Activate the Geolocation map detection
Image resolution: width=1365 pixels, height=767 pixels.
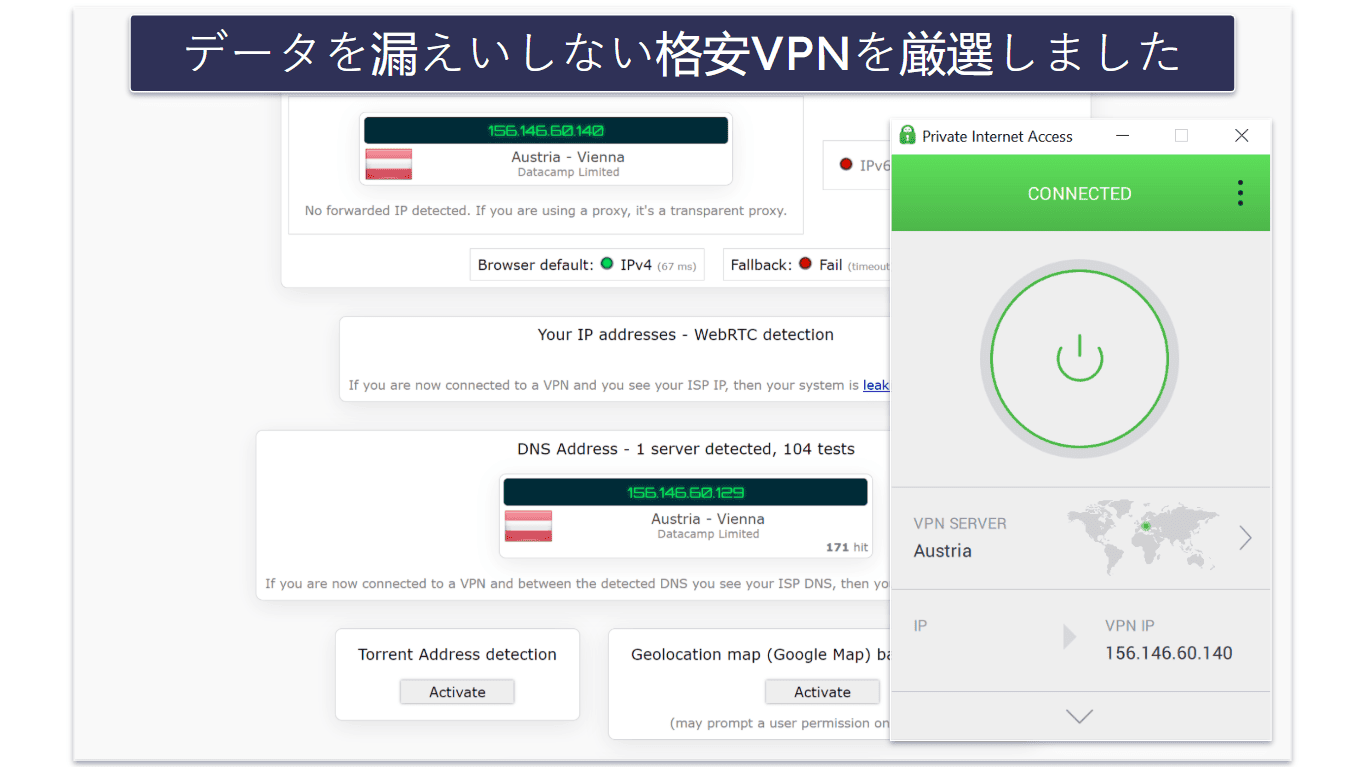pos(822,692)
